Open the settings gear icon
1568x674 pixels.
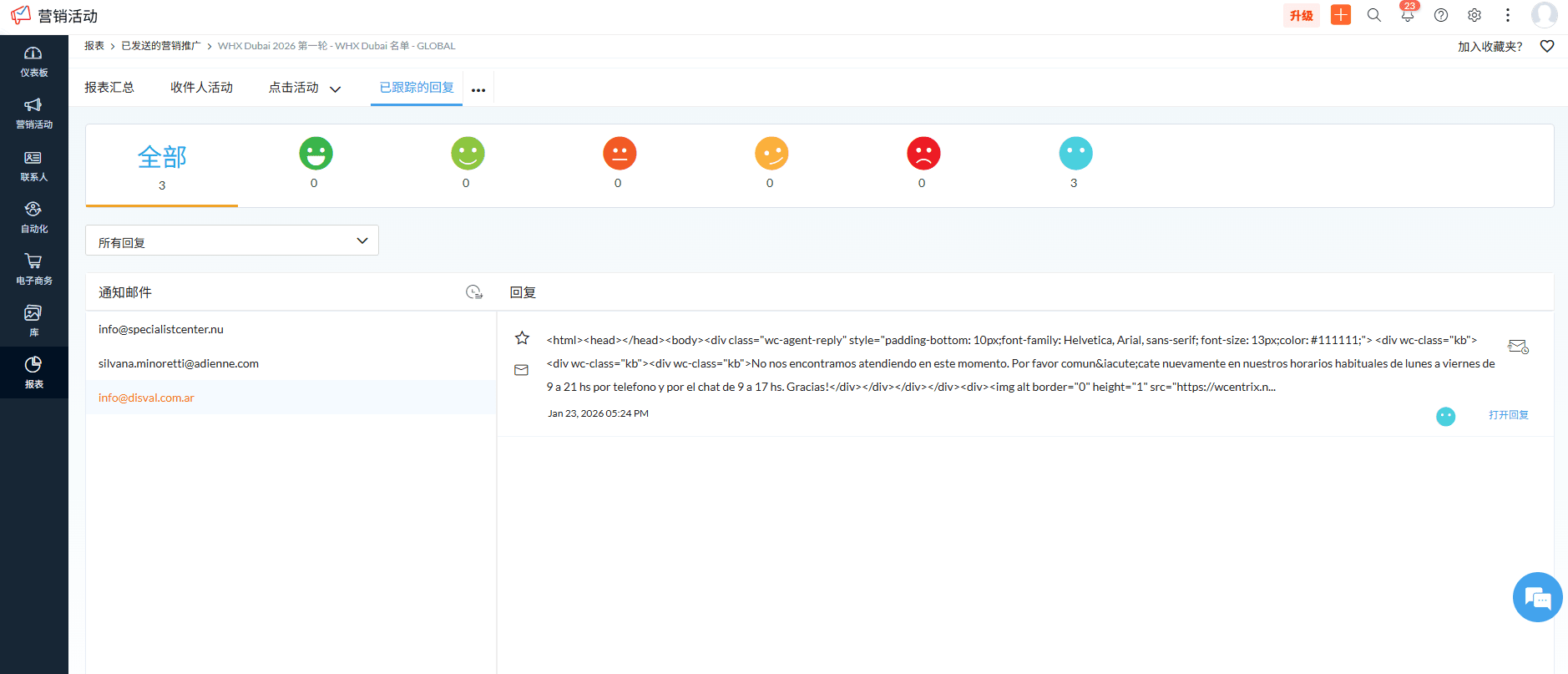[x=1474, y=15]
